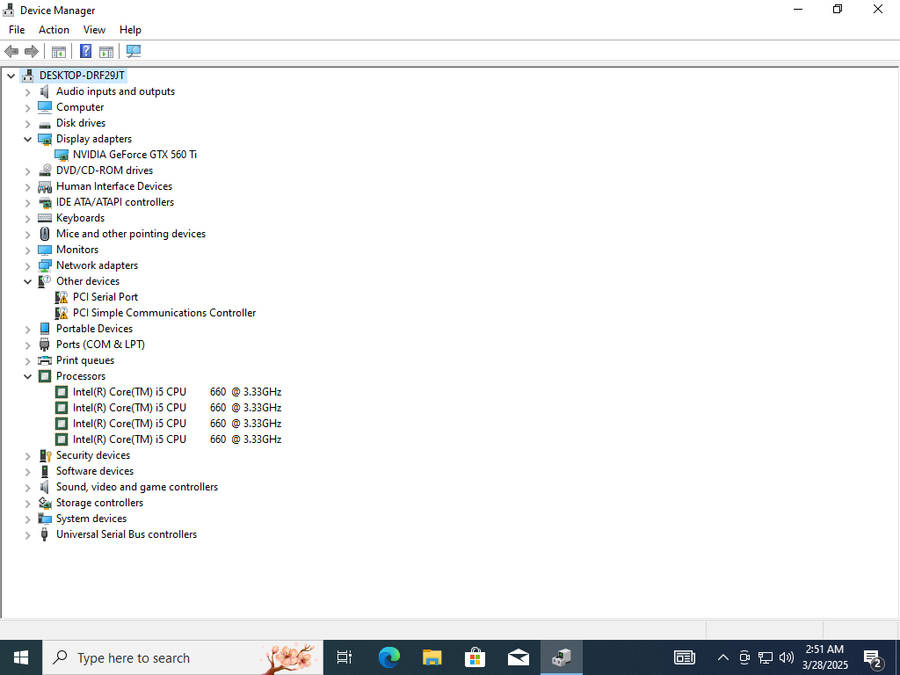The height and width of the screenshot is (675, 900).
Task: Click the Back navigation arrow
Action: point(11,51)
